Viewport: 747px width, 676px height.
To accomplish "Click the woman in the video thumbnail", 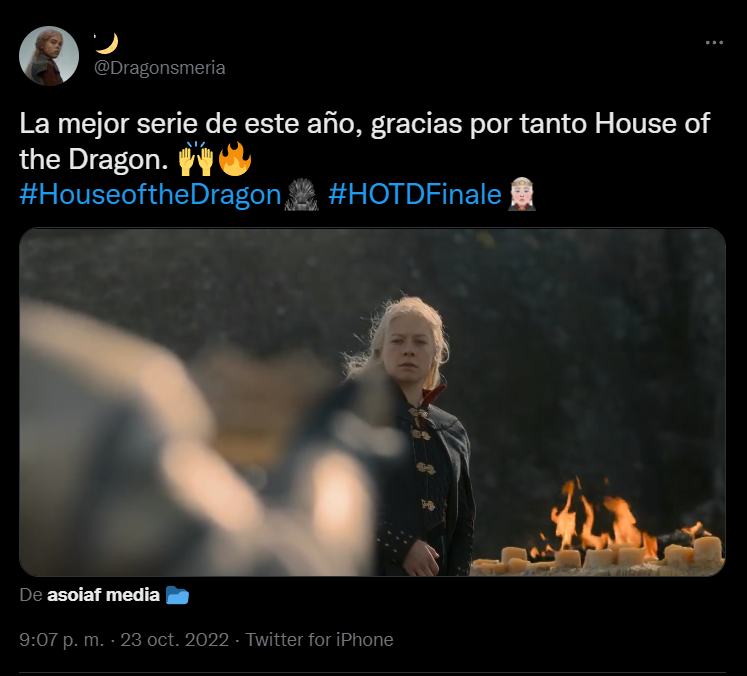I will [x=410, y=436].
